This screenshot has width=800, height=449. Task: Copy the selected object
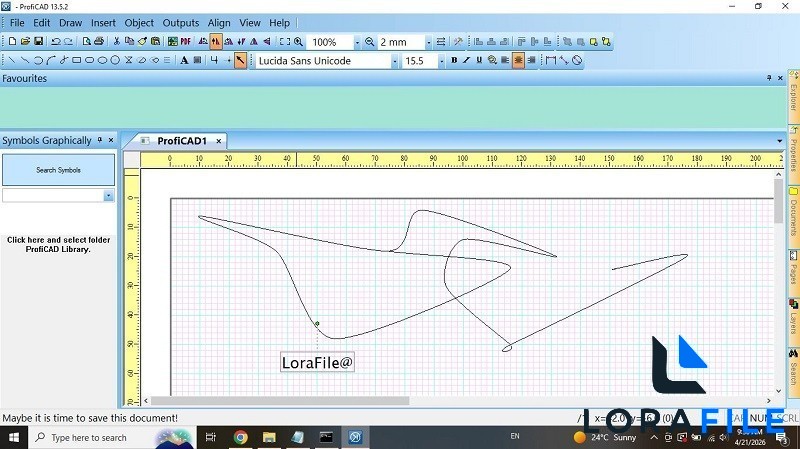click(129, 41)
